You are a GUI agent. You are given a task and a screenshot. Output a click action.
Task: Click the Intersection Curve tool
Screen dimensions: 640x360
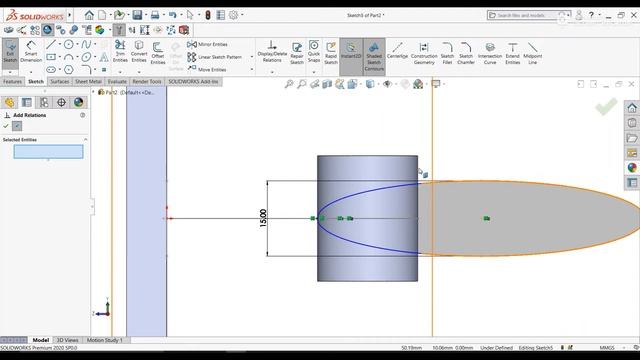[x=490, y=53]
